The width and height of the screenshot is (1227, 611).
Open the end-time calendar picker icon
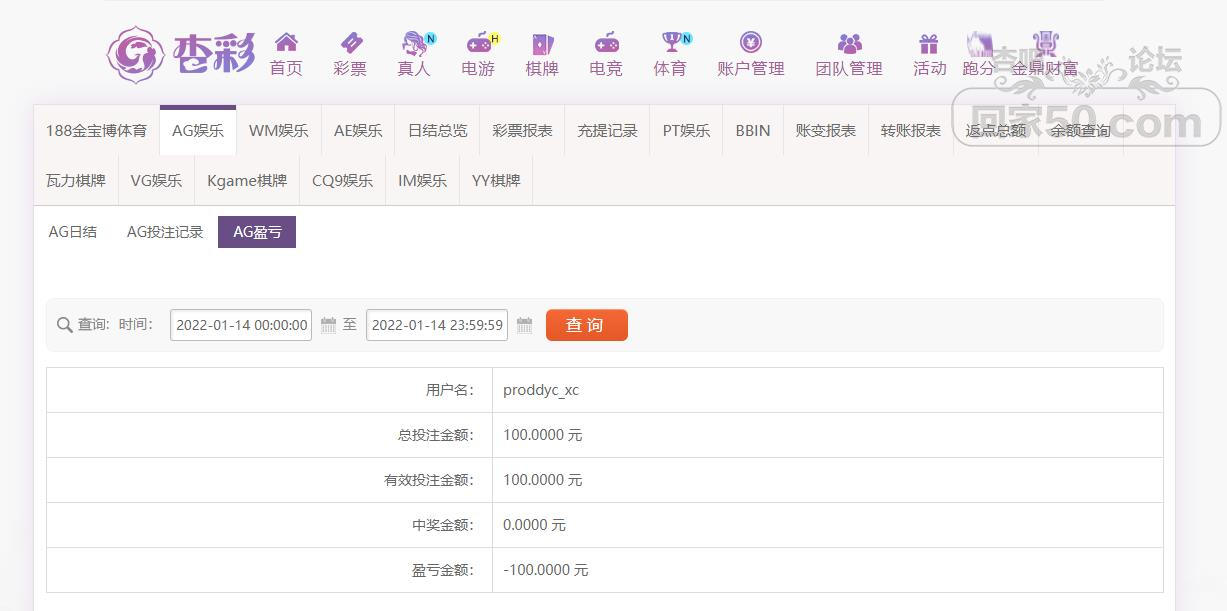pos(524,325)
